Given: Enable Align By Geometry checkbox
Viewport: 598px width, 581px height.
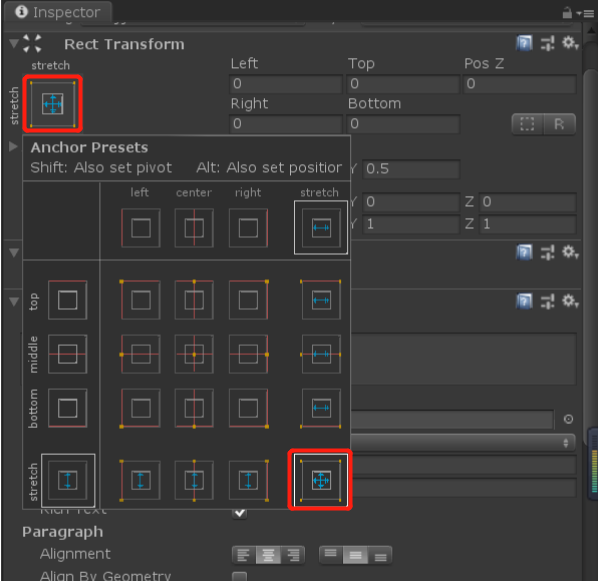Looking at the screenshot, I should click(240, 576).
